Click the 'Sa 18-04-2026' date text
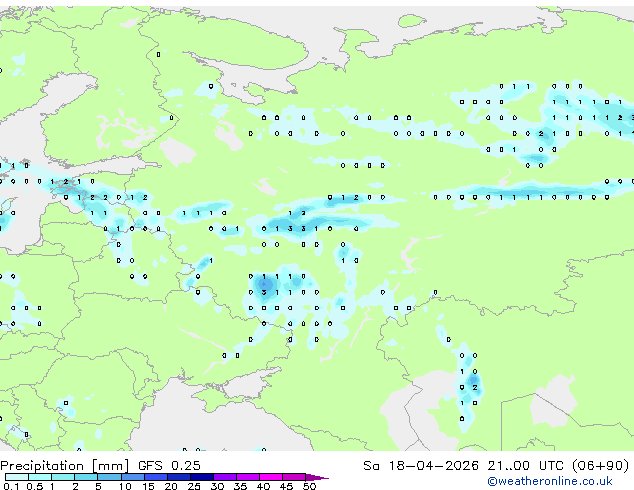 pos(421,466)
